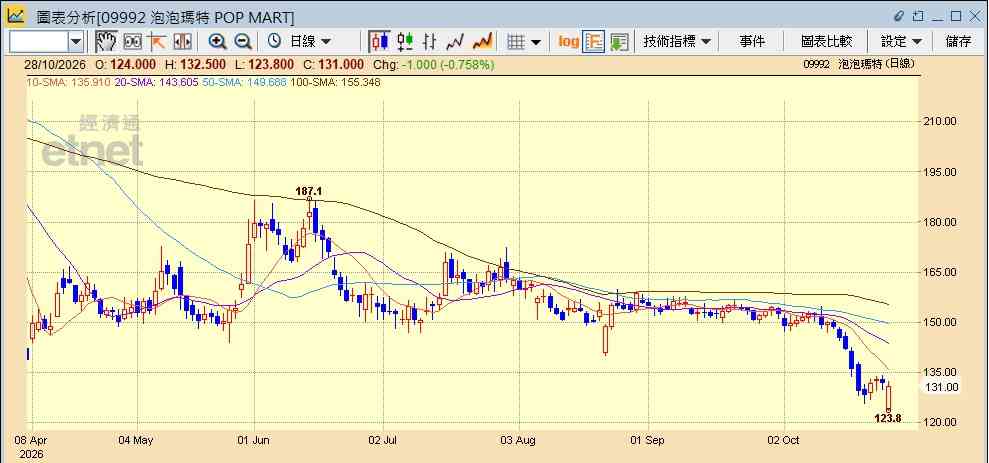Image resolution: width=989 pixels, height=463 pixels.
Task: Zoom out of the chart
Action: (243, 42)
